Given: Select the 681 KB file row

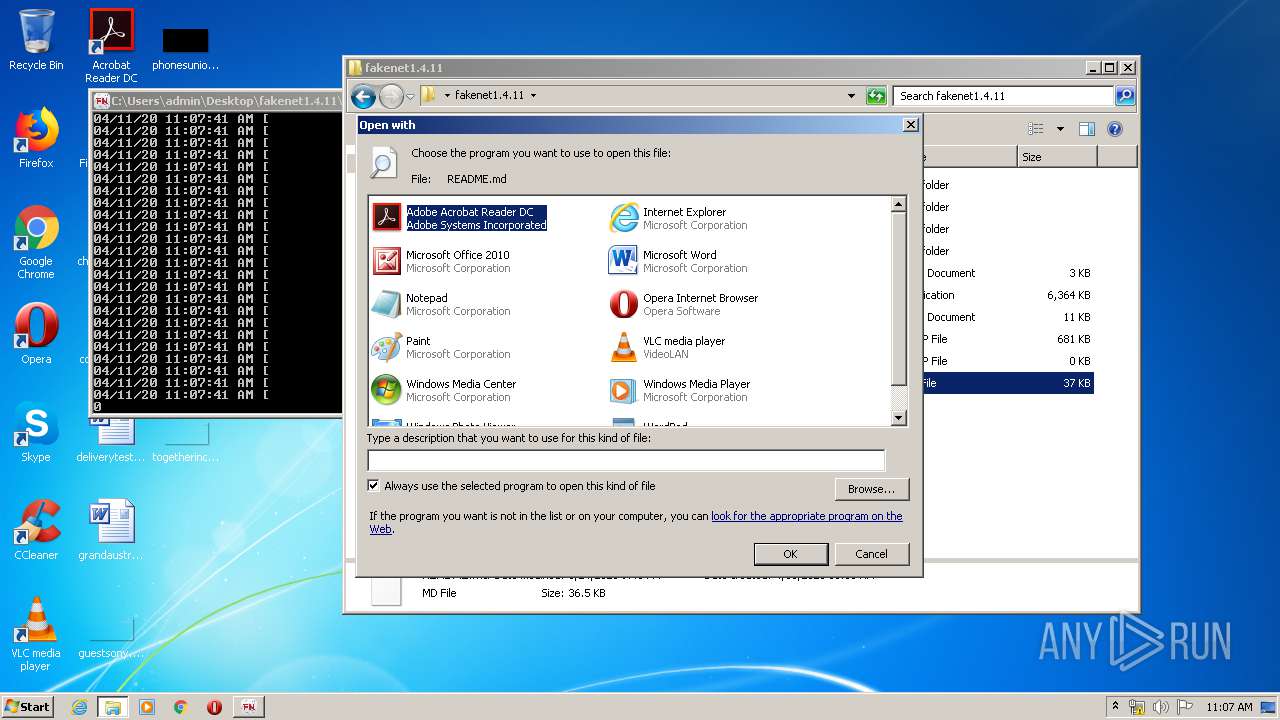Looking at the screenshot, I should pyautogui.click(x=1008, y=339).
